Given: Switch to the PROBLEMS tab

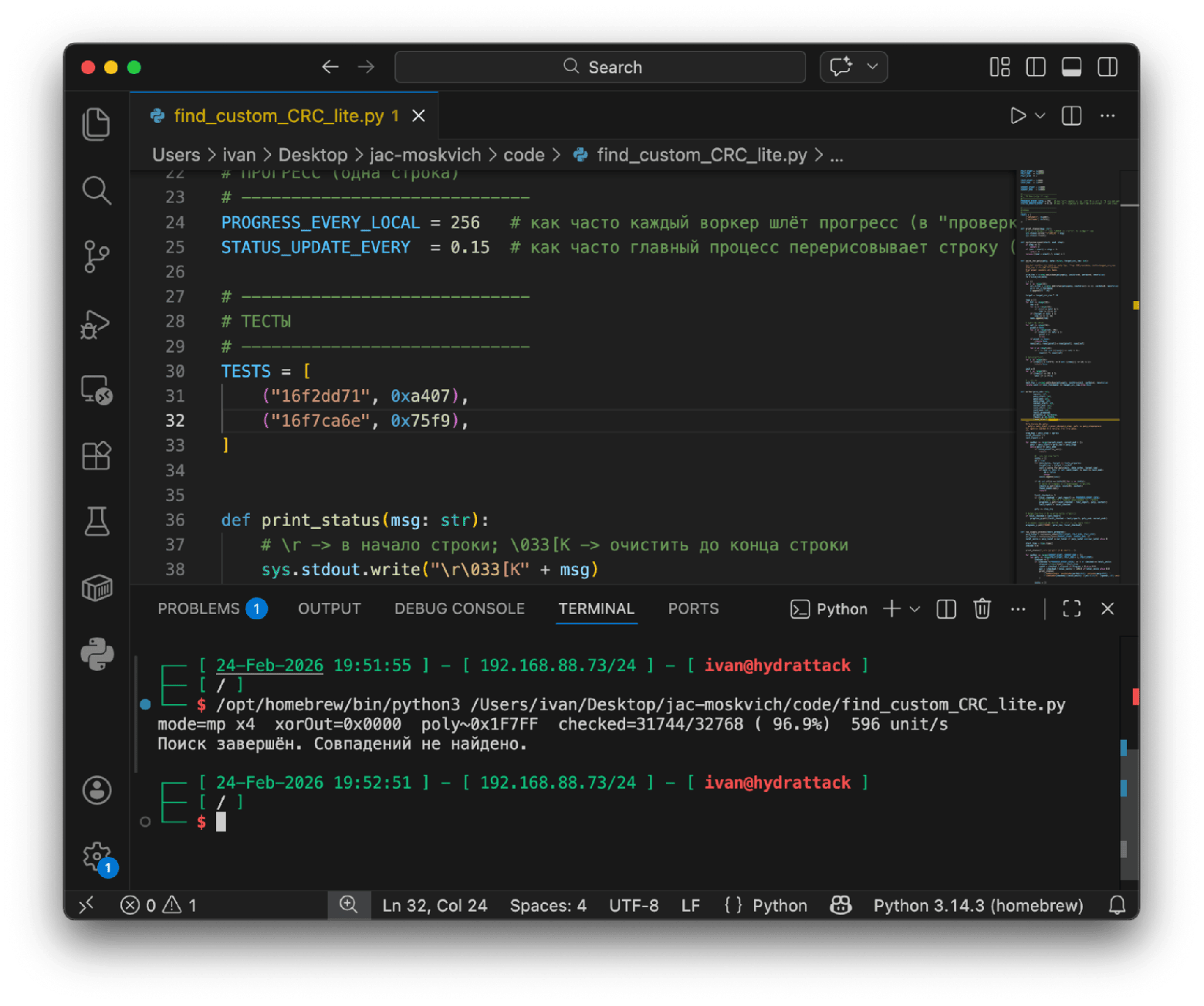Looking at the screenshot, I should [x=199, y=609].
